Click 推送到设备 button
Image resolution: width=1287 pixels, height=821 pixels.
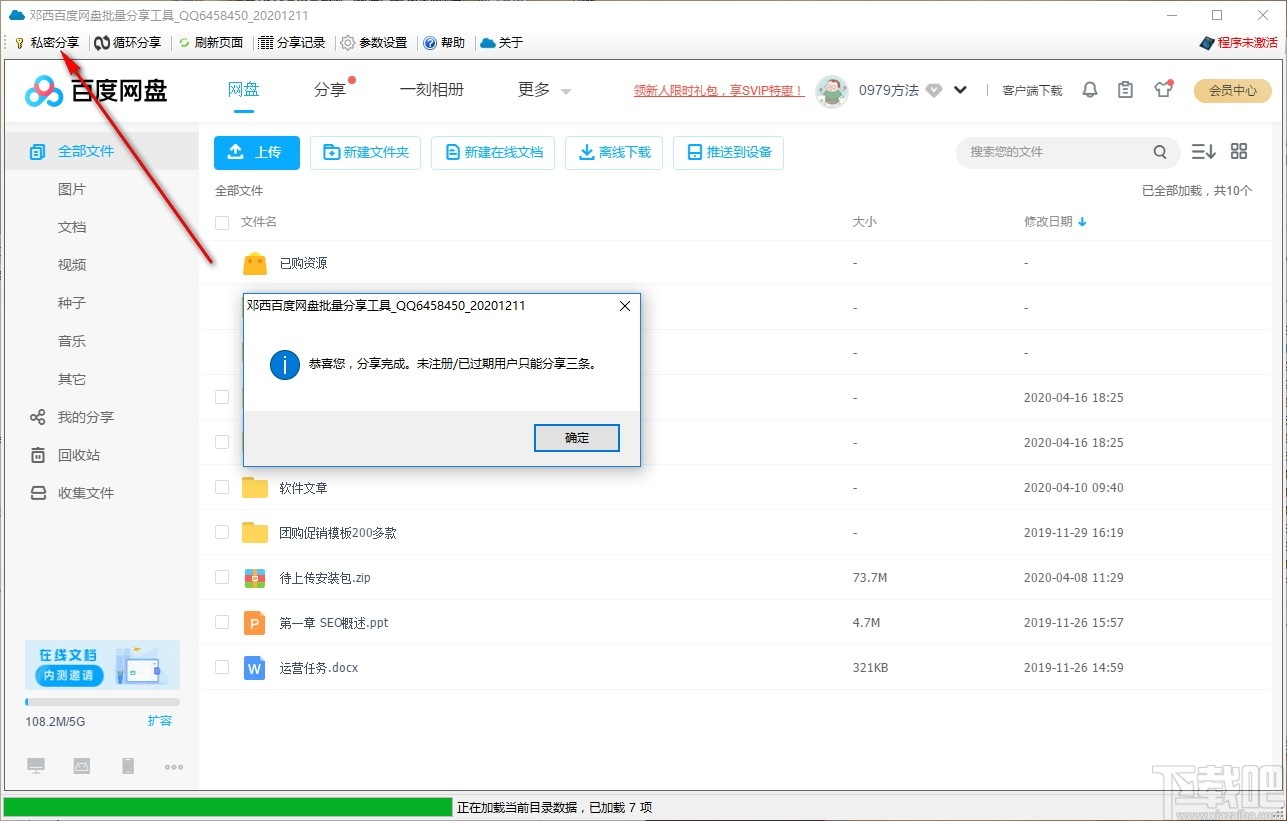728,152
